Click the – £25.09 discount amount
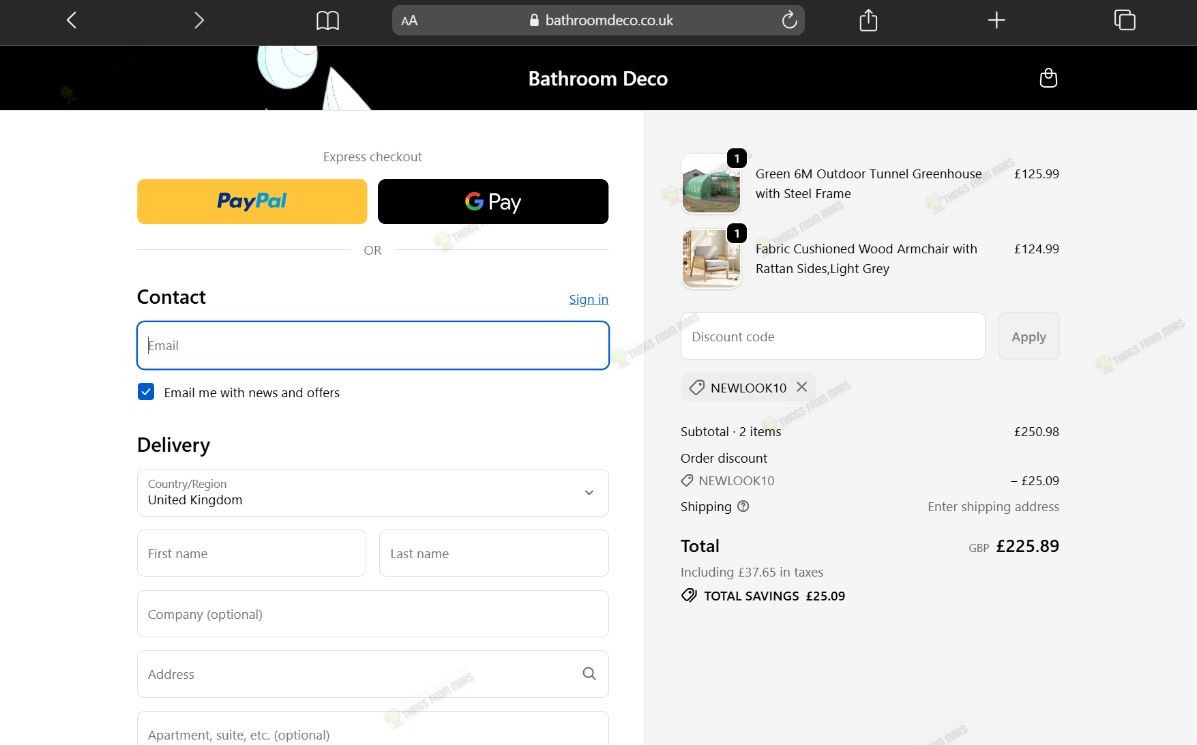Viewport: 1197px width, 745px height. point(1034,481)
